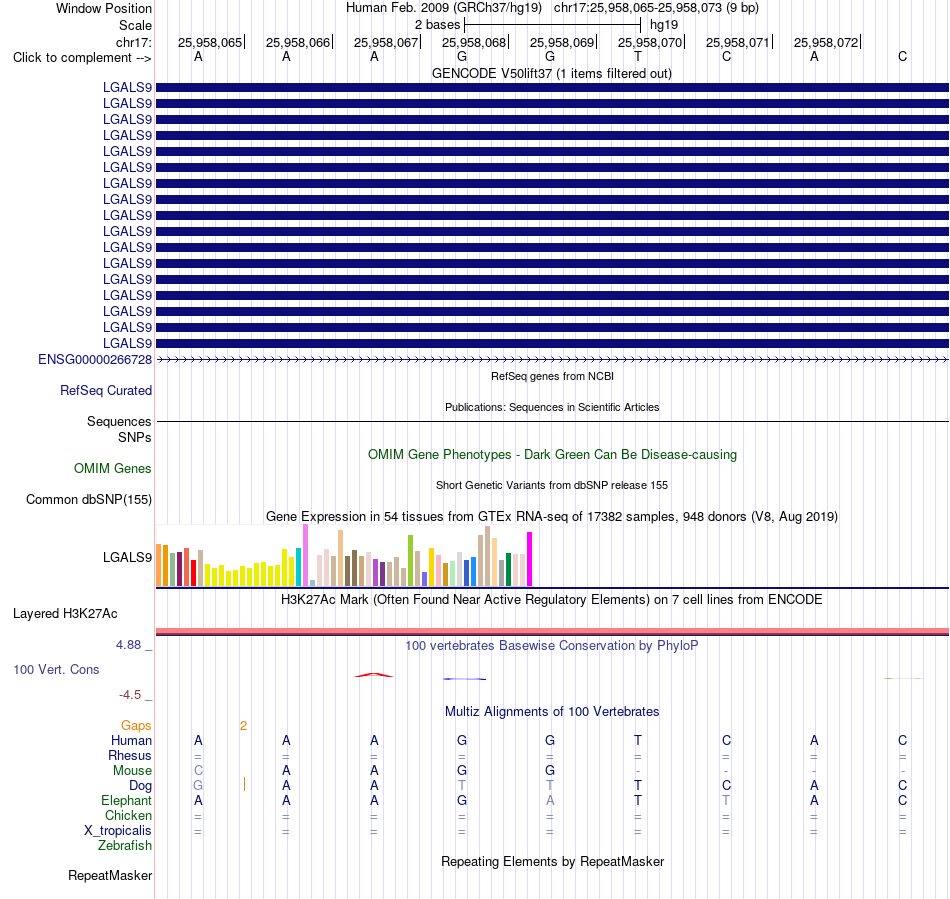Open the GENCODE V50lift37 track title
The image size is (950, 899).
551,73
